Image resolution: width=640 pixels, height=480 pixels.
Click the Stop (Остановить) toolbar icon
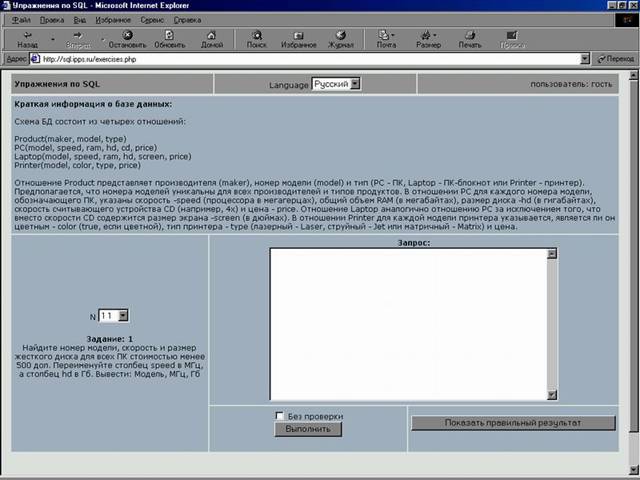click(x=127, y=39)
